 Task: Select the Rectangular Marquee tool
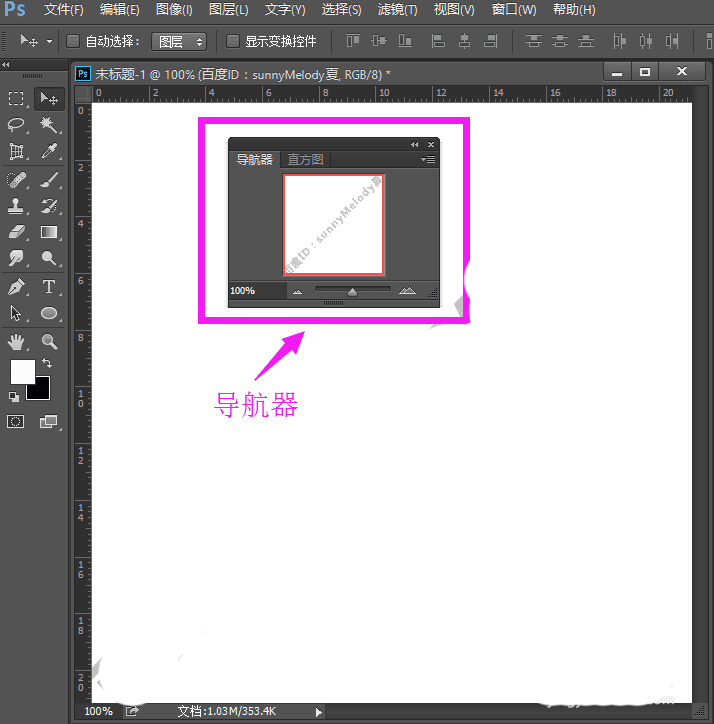16,98
